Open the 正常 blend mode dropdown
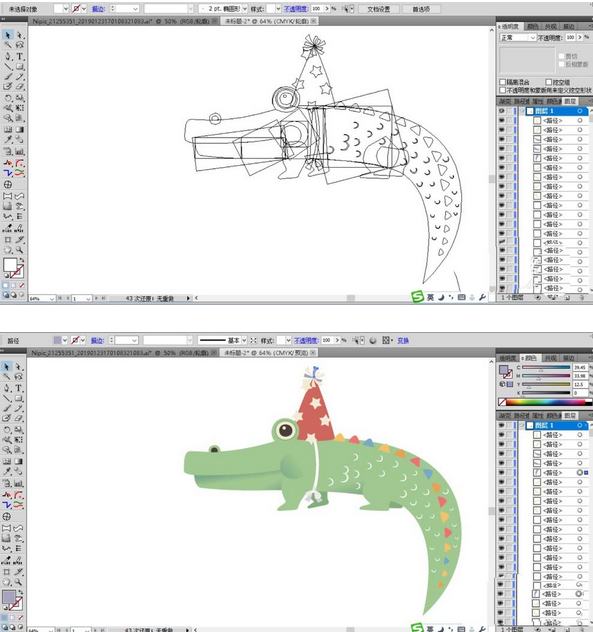This screenshot has width=593, height=632. (x=518, y=37)
